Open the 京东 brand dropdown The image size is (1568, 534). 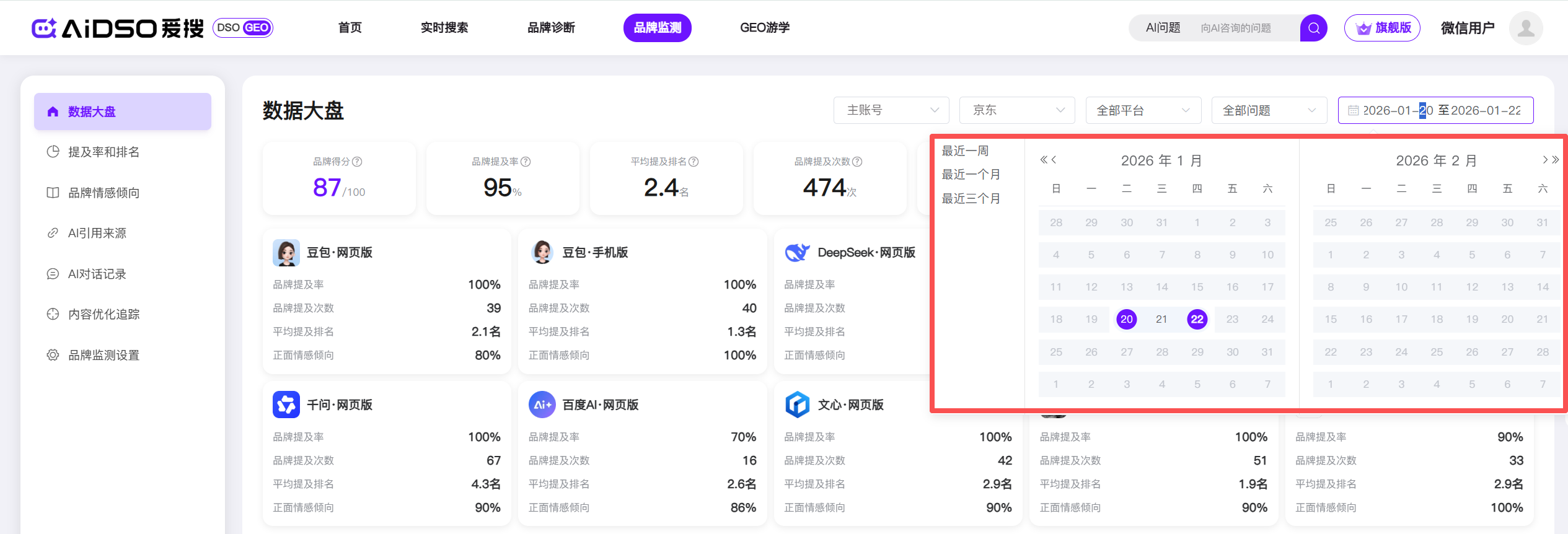click(1016, 110)
